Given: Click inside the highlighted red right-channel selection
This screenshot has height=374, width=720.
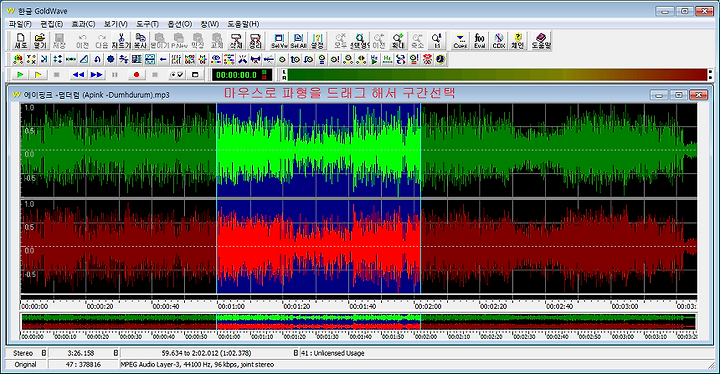Looking at the screenshot, I should pos(318,246).
